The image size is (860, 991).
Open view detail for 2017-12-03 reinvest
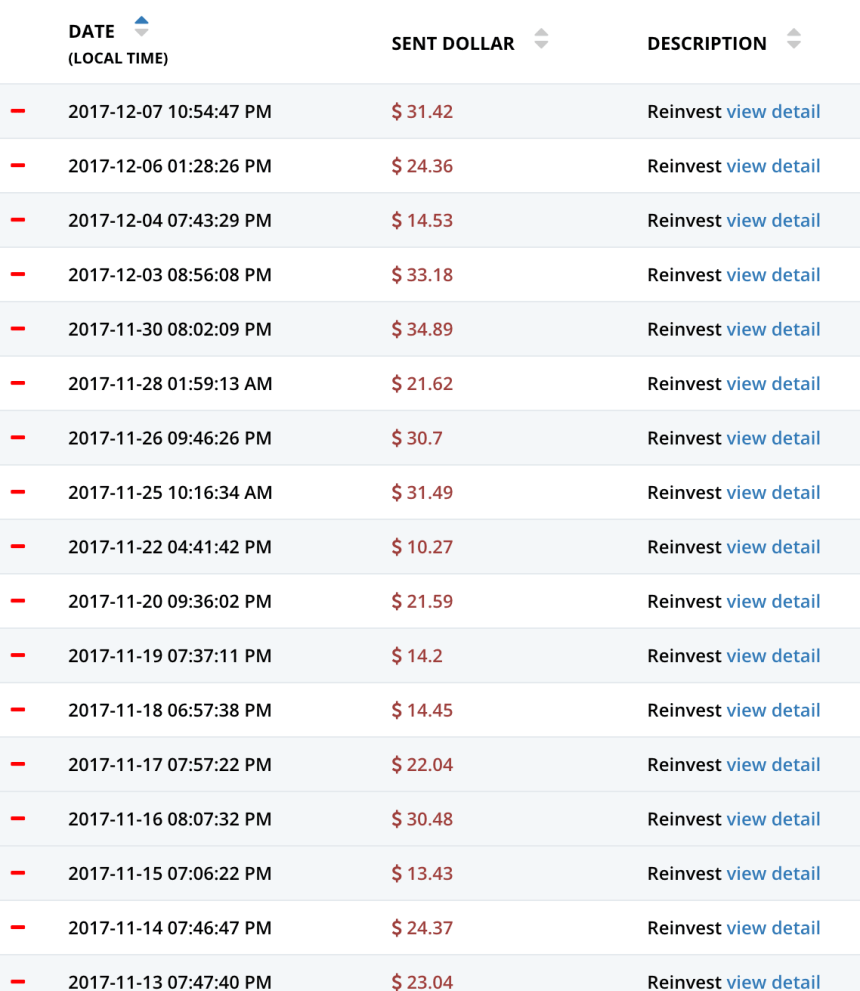[773, 275]
